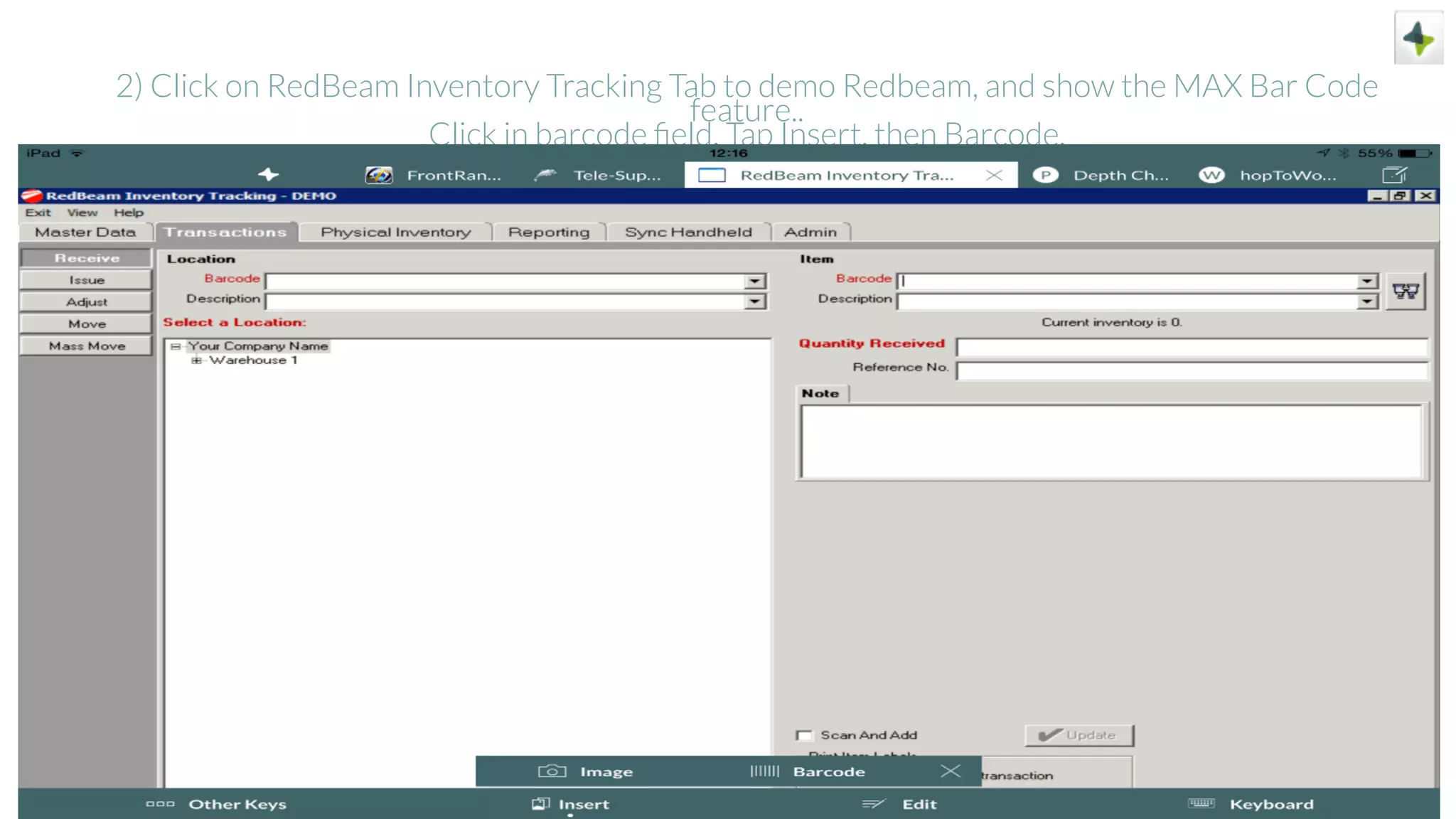Expand the Warehouse 1 tree node
This screenshot has height=819, width=1456.
tap(196, 360)
